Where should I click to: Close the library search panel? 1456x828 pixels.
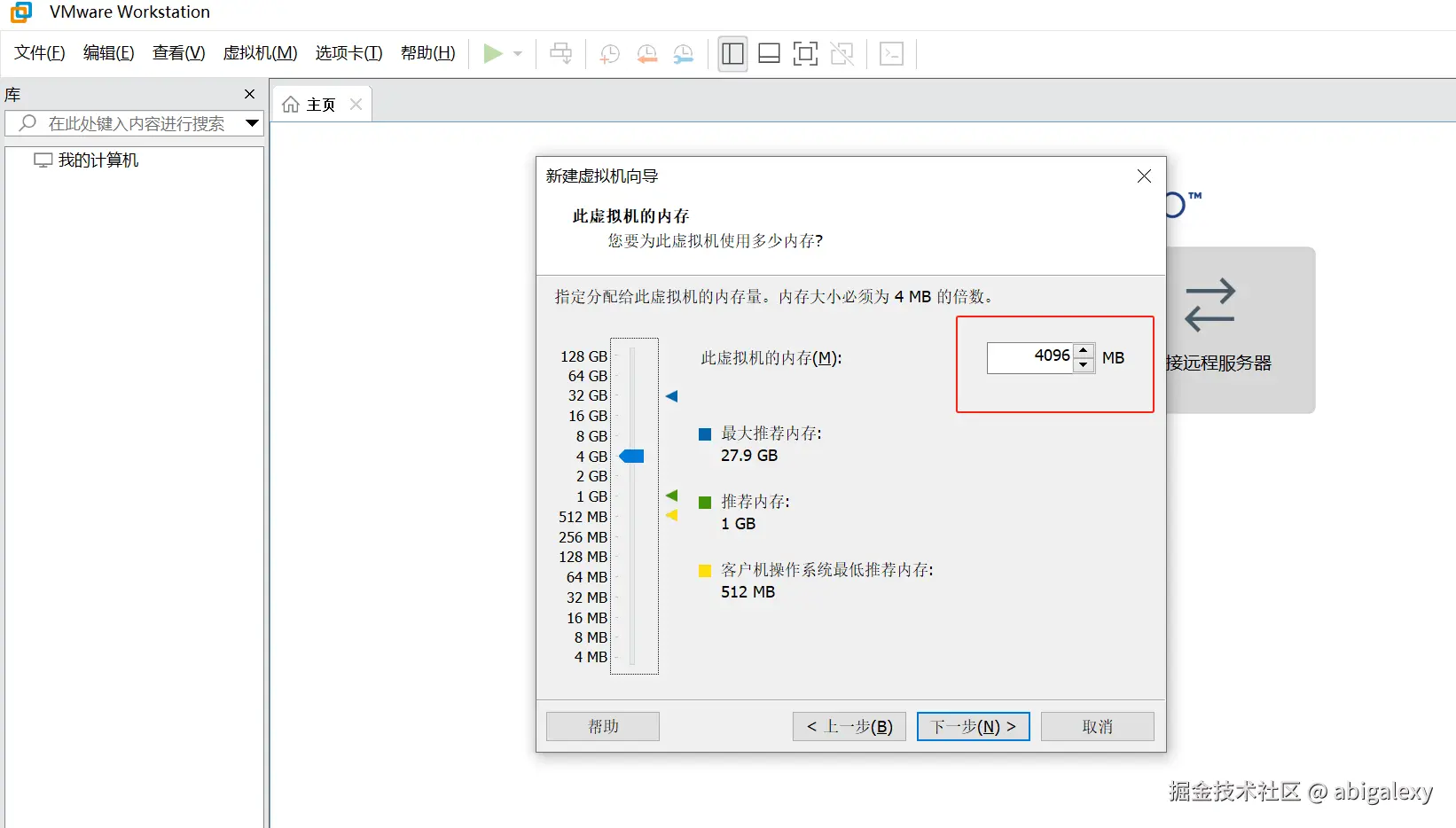[x=249, y=94]
